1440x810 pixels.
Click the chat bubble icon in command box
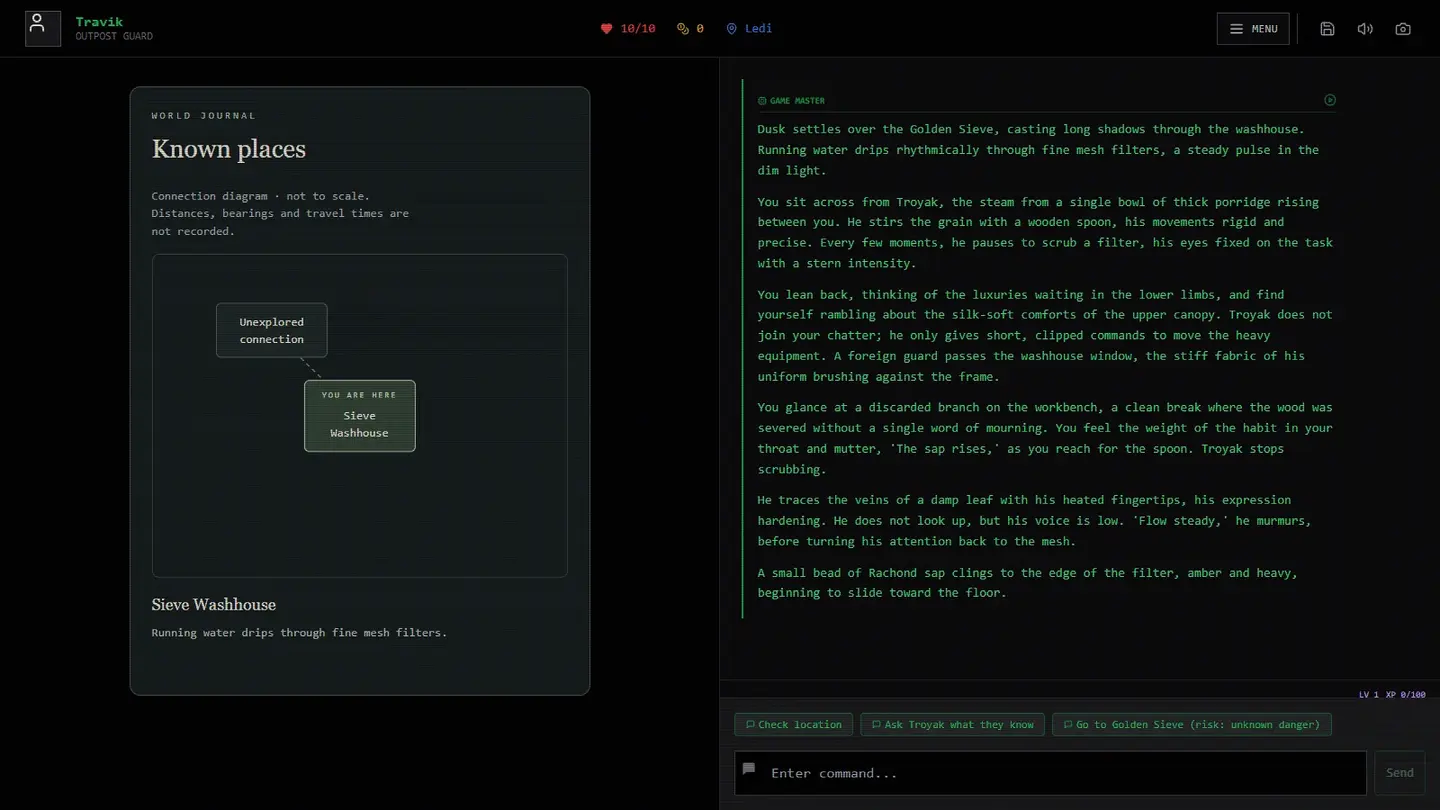[749, 769]
